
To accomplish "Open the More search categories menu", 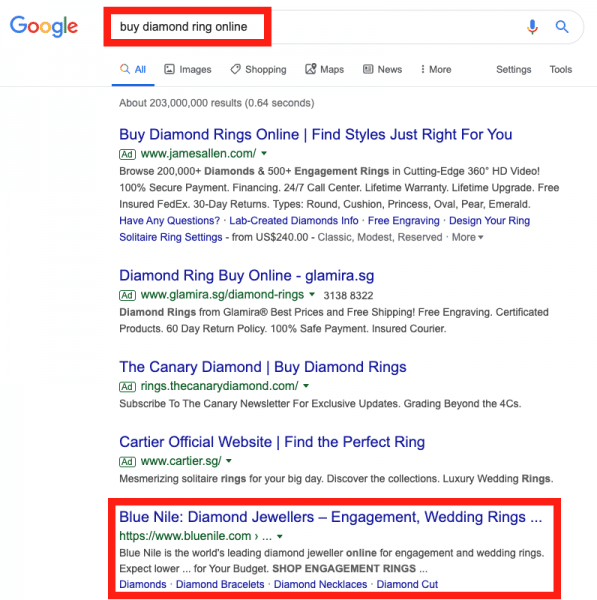I will click(436, 69).
